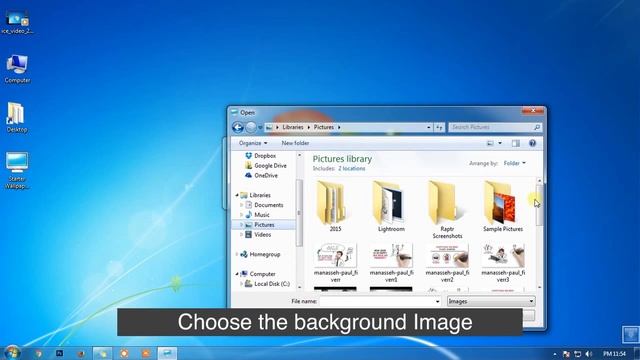This screenshot has width=640, height=360.
Task: Open the Organize dropdown menu
Action: click(x=253, y=143)
